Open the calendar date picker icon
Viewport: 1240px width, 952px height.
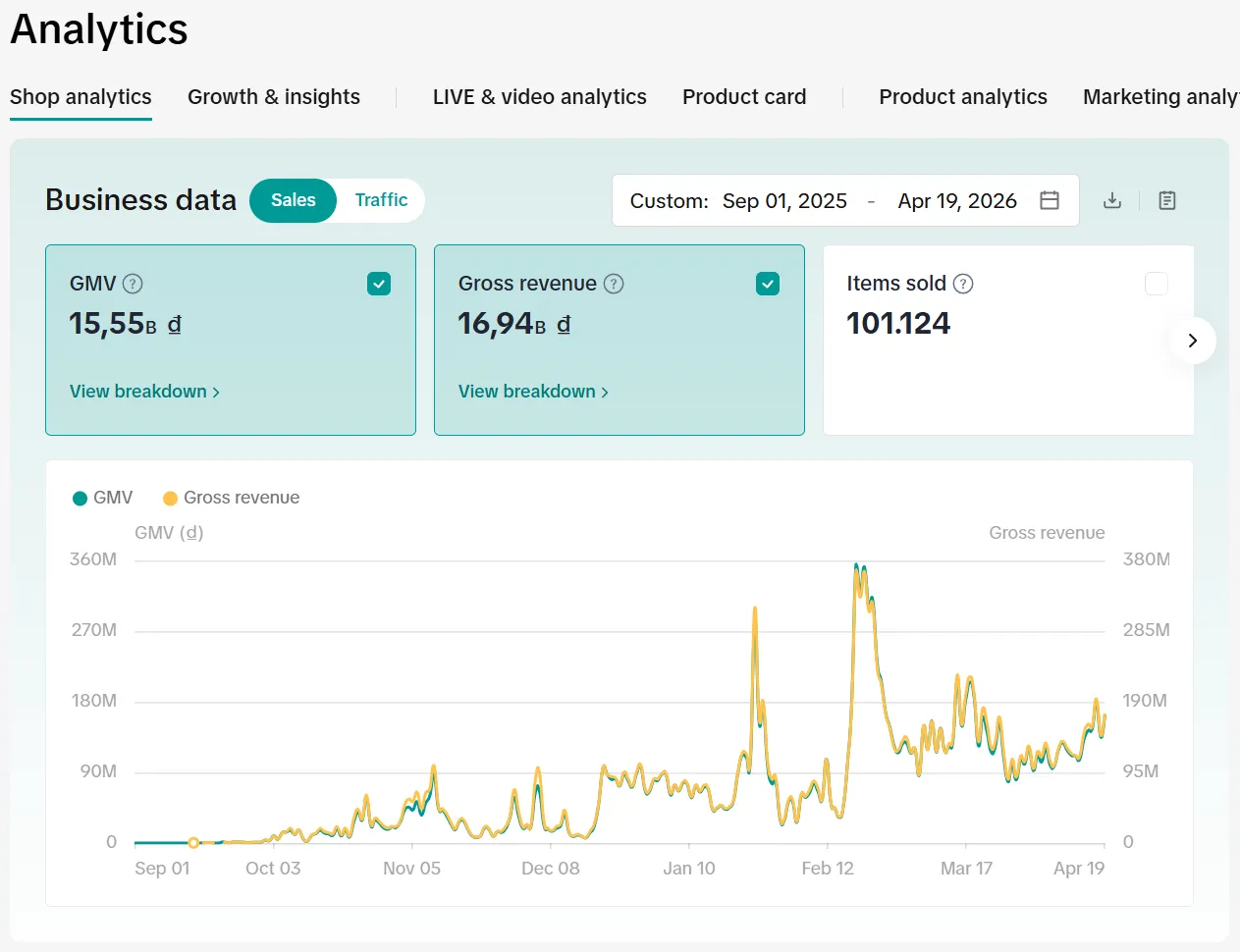click(1050, 200)
